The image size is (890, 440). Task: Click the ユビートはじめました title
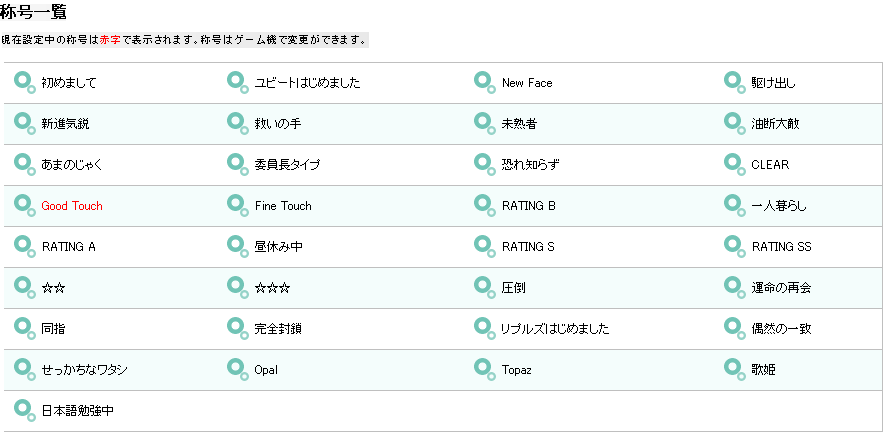click(307, 83)
